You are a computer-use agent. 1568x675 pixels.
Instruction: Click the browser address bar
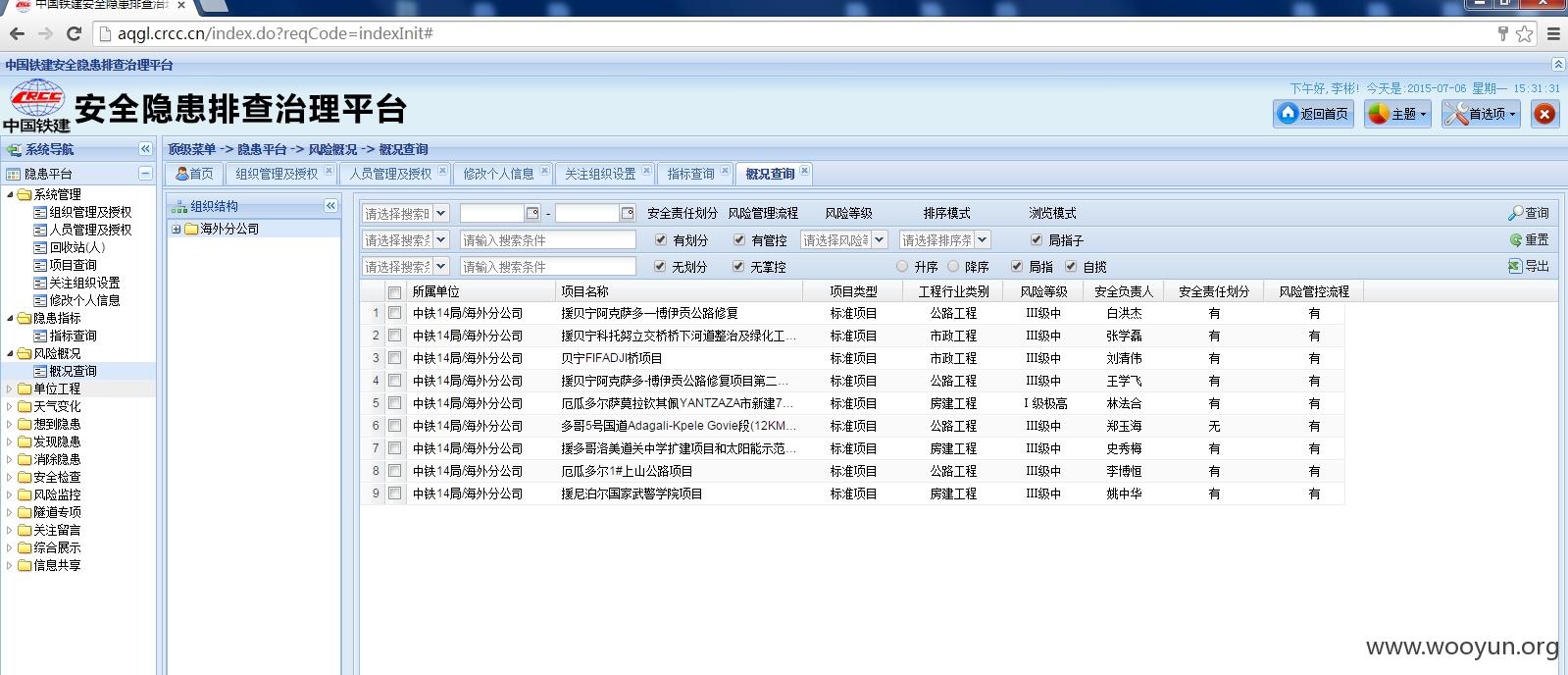coord(794,33)
